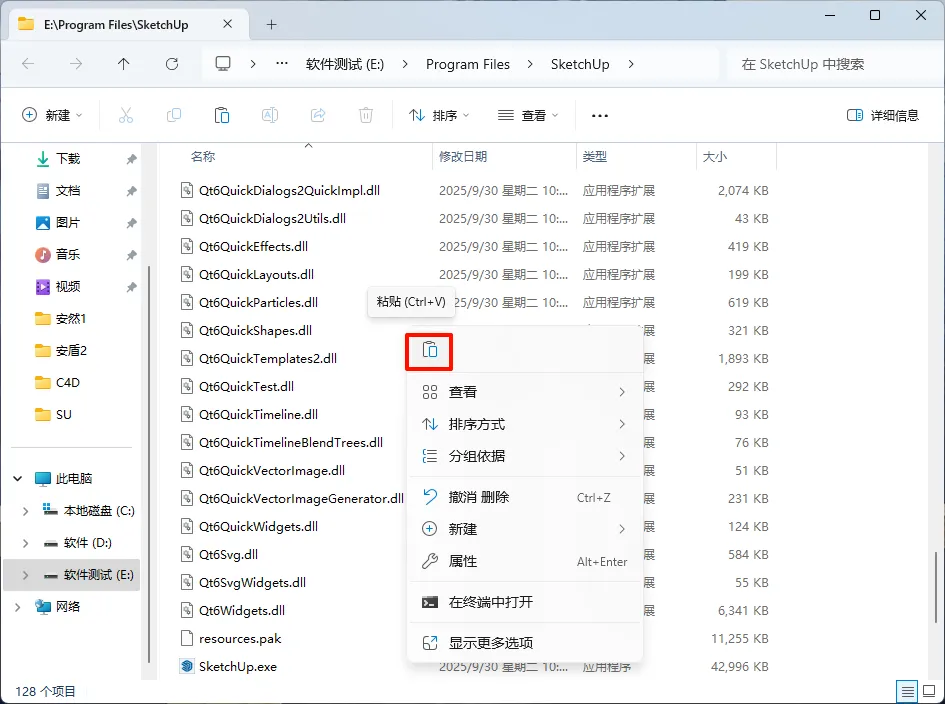This screenshot has height=704, width=945.
Task: Unpin 文档 using its pin icon
Action: pyautogui.click(x=131, y=191)
